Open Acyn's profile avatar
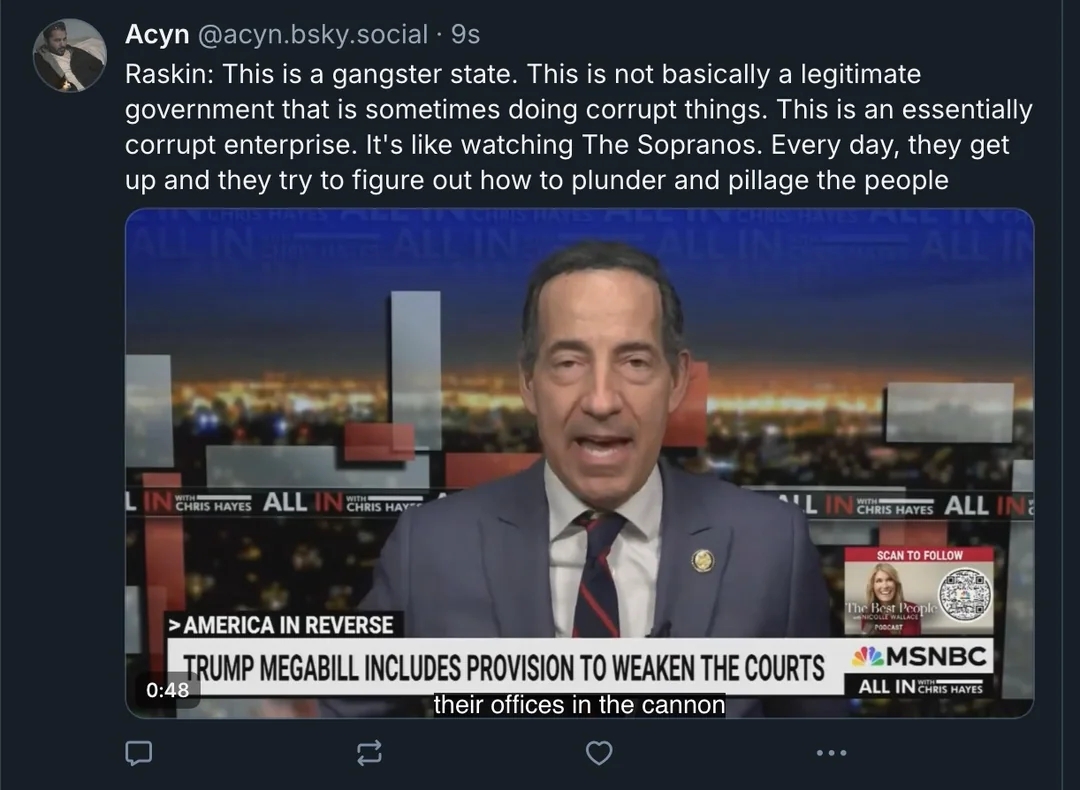The image size is (1080, 790). [x=70, y=55]
